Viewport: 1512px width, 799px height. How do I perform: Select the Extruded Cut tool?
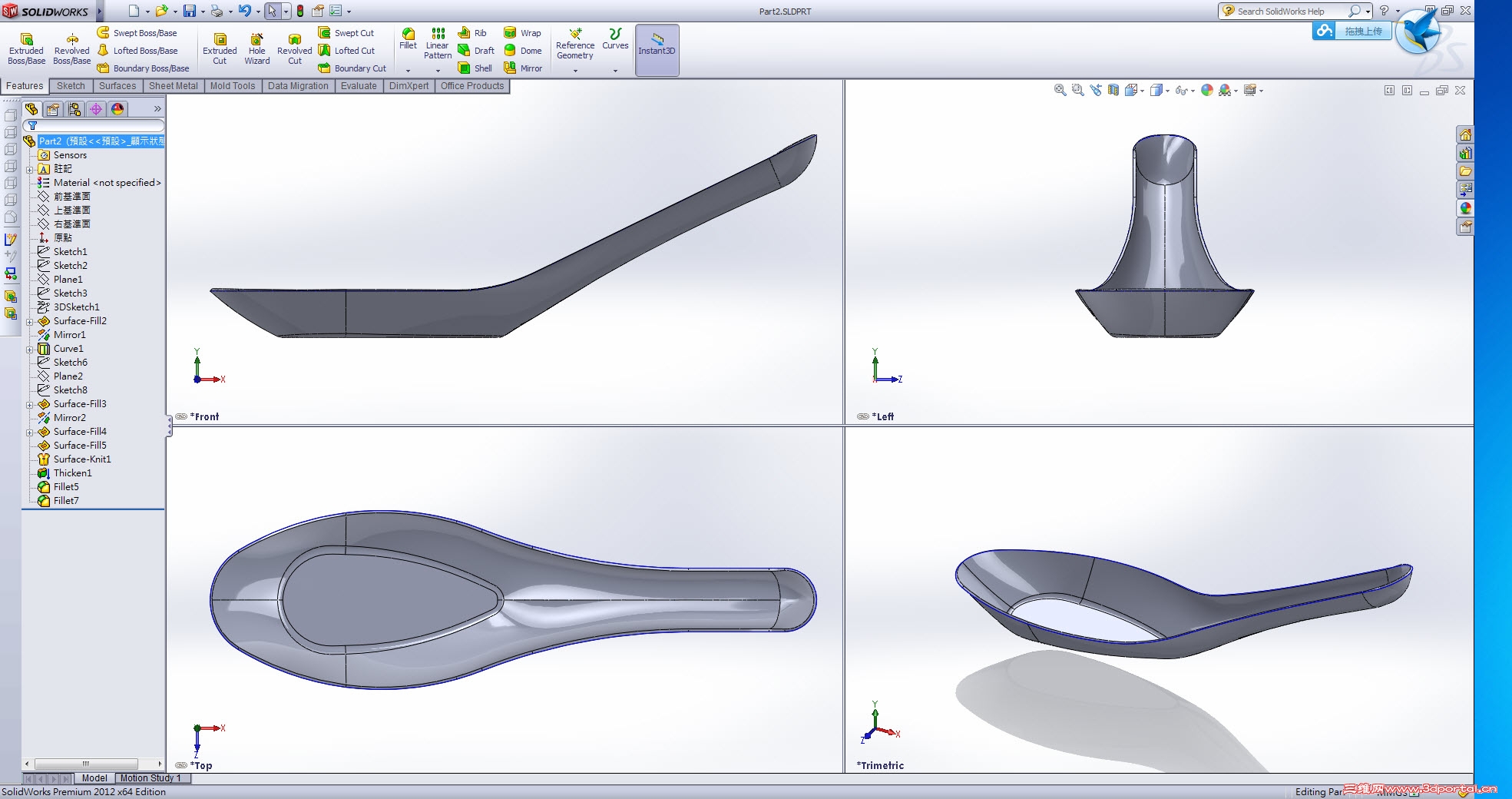click(220, 49)
